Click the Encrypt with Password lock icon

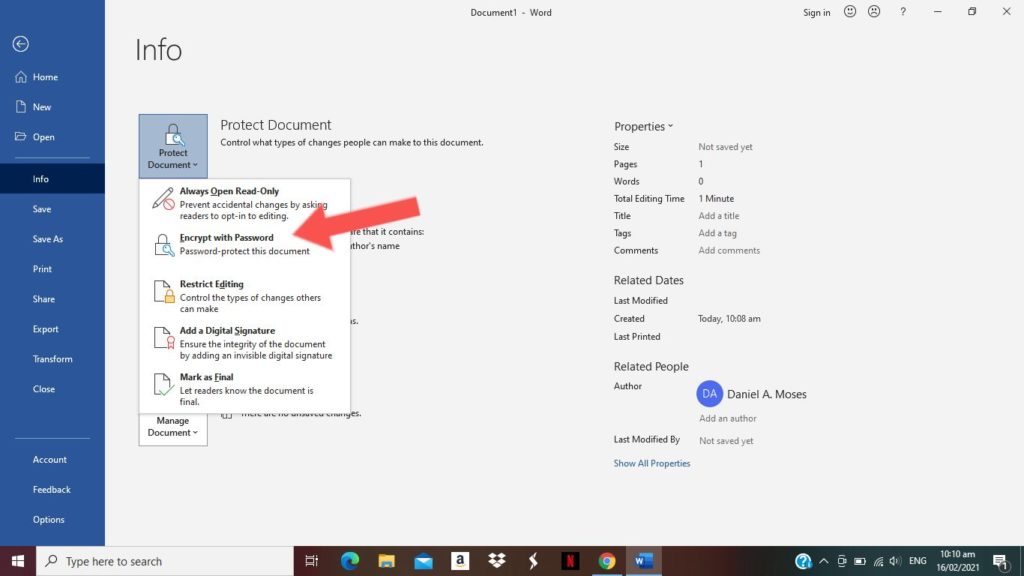click(x=163, y=245)
